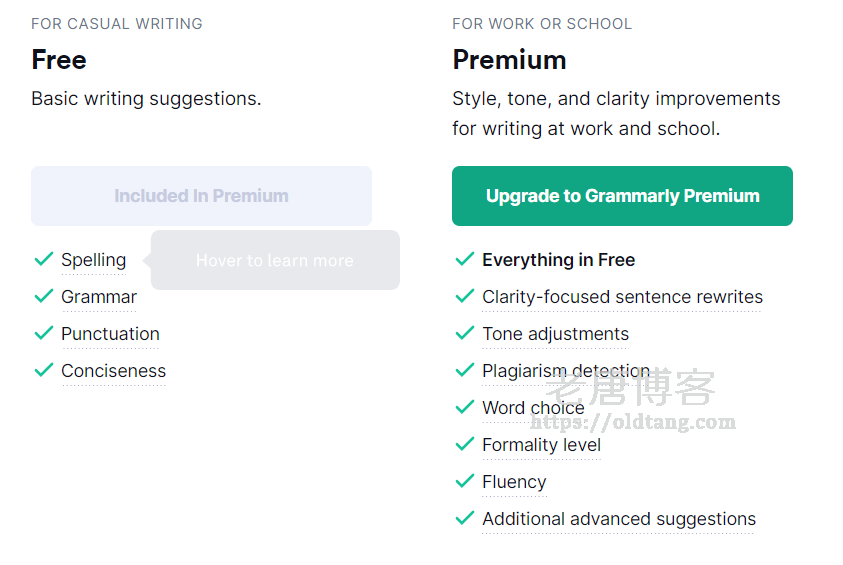Select the Spelling feature label
The height and width of the screenshot is (565, 843).
coord(94,260)
